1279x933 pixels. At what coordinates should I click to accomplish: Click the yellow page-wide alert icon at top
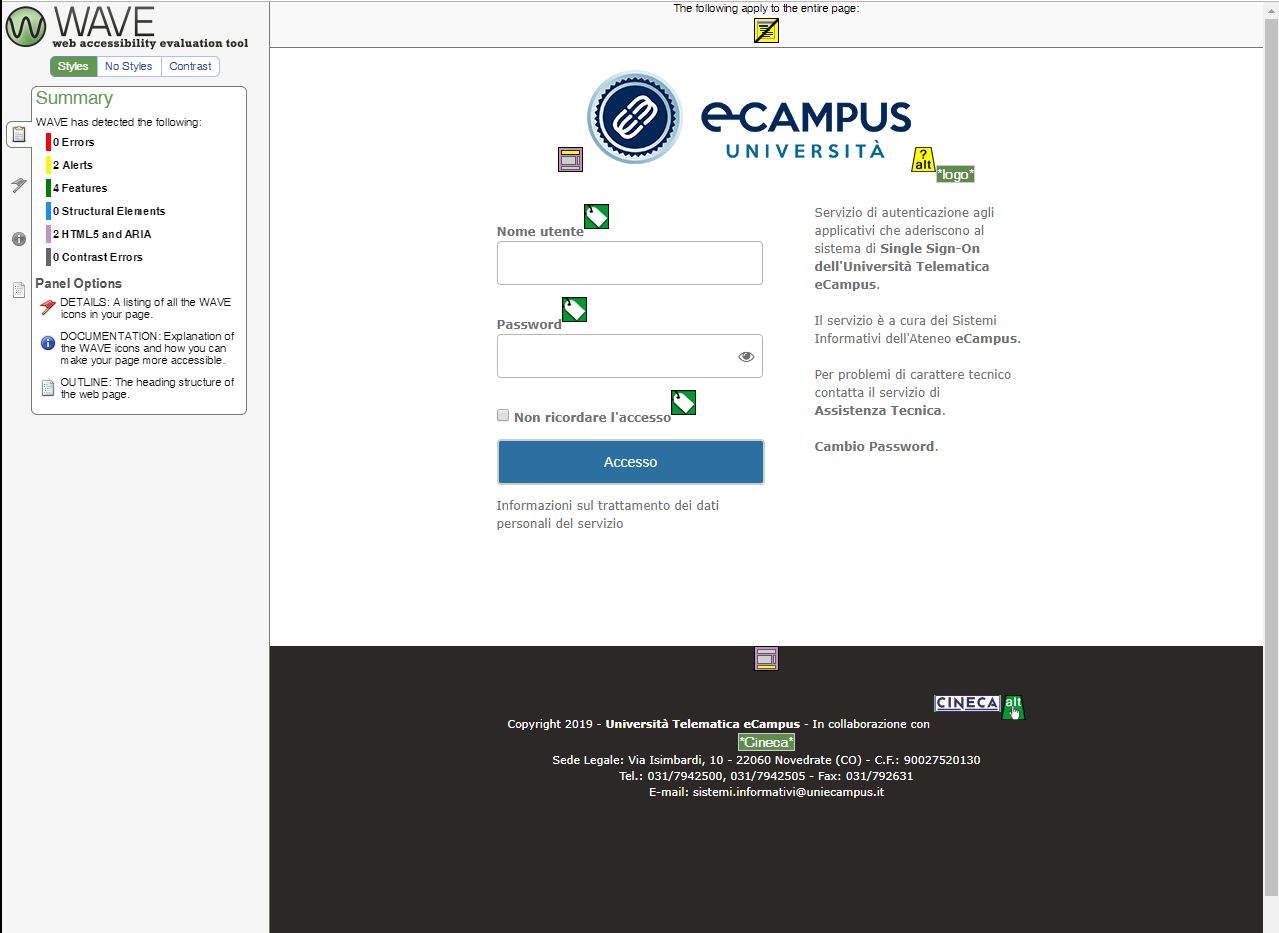tap(766, 31)
